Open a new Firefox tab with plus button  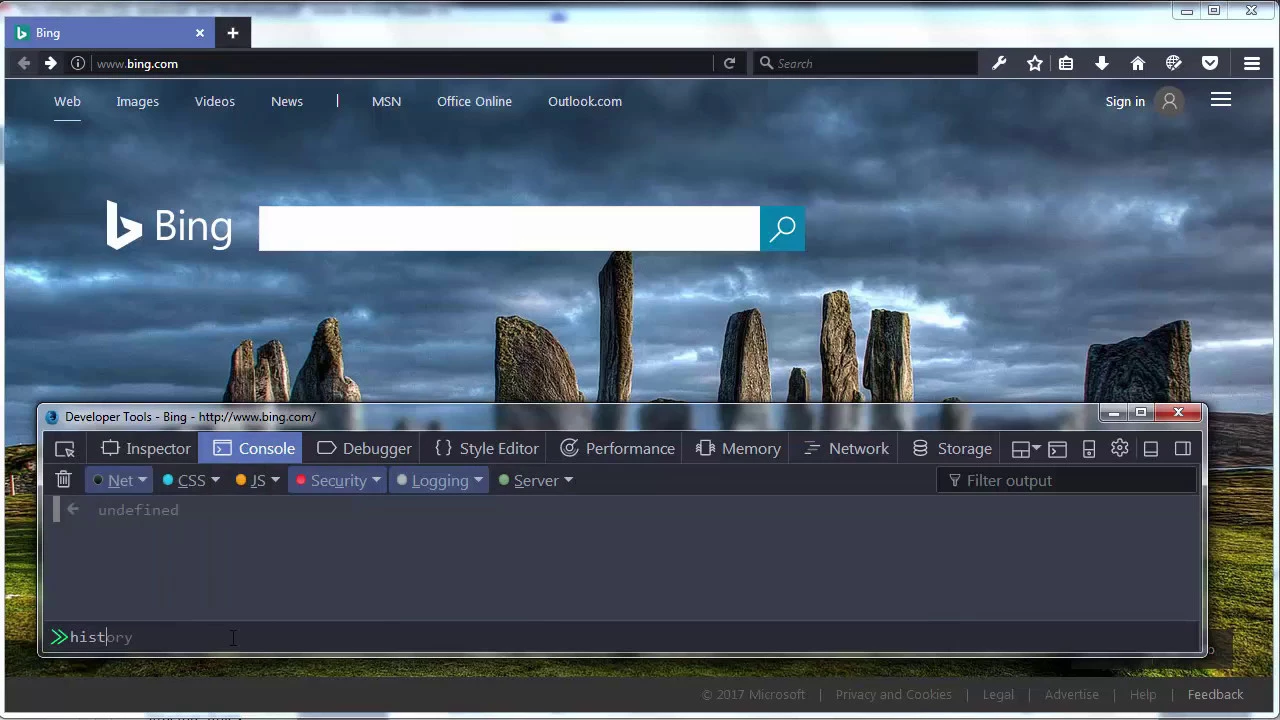point(232,33)
